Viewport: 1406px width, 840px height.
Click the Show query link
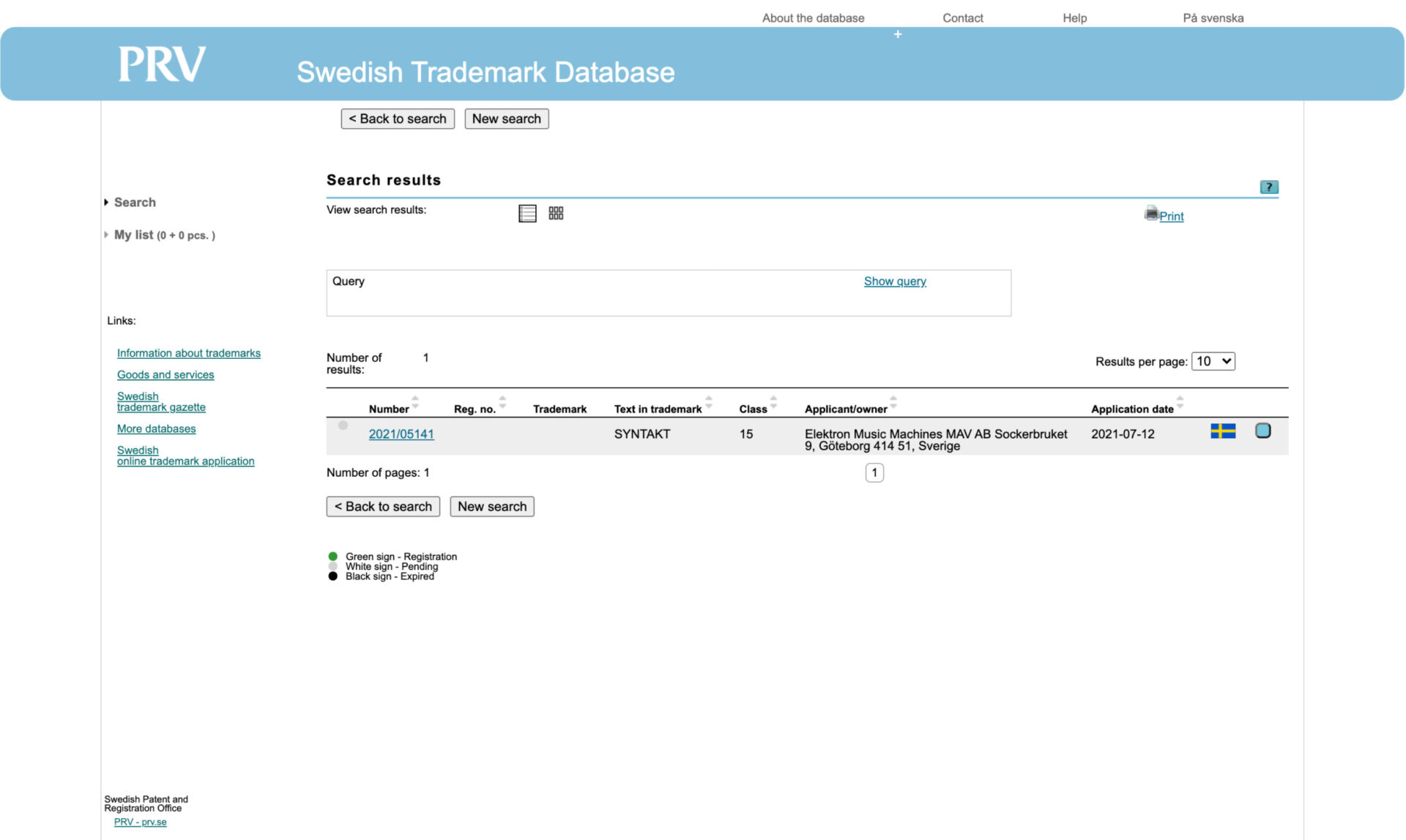click(x=895, y=281)
